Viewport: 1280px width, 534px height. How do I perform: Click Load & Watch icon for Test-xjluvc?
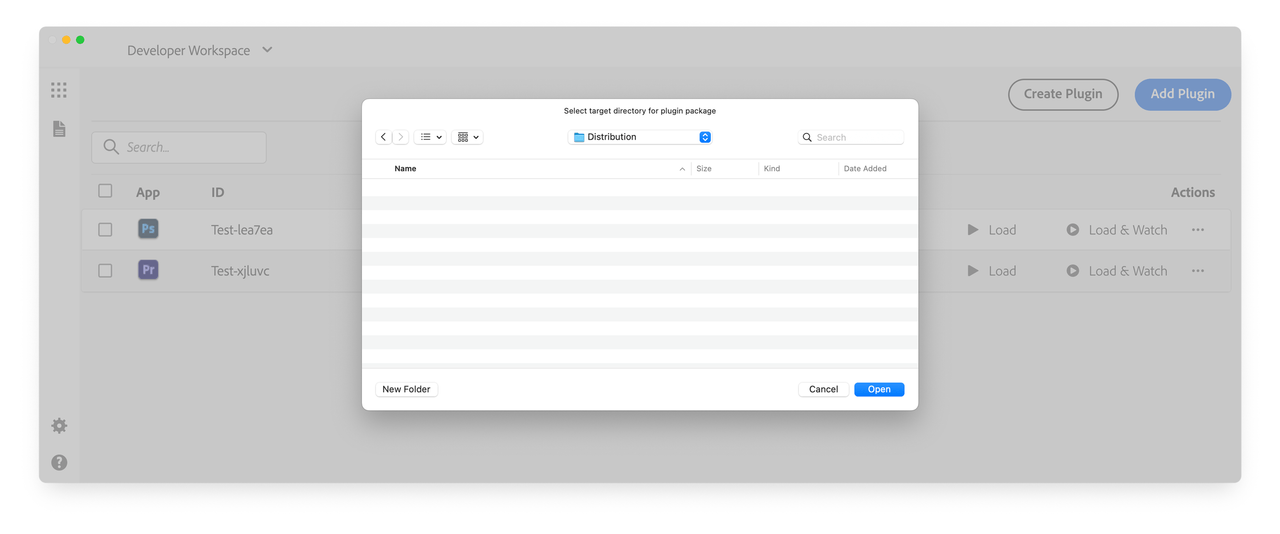(x=1073, y=271)
